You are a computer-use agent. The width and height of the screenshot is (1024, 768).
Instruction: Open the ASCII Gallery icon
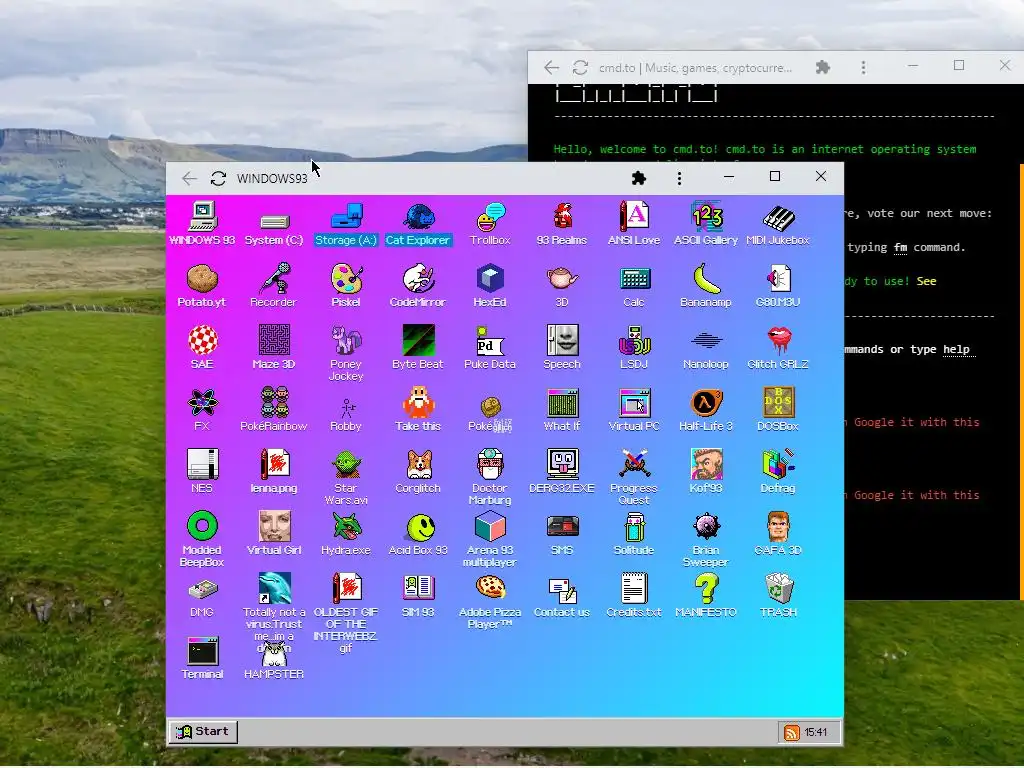(x=706, y=217)
